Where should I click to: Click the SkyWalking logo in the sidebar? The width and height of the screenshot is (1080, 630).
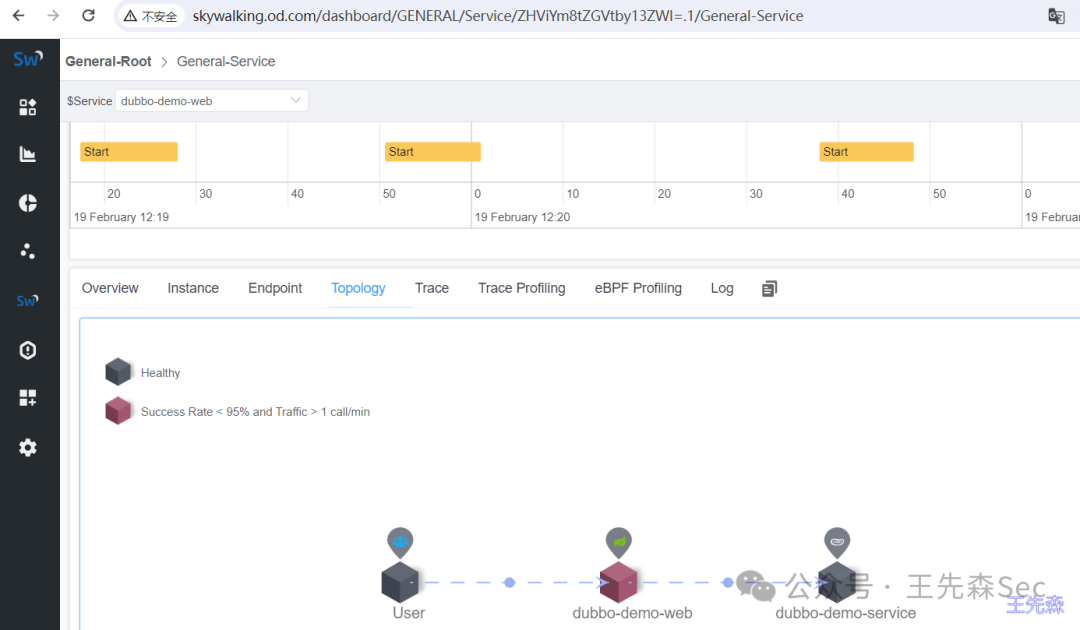(28, 59)
